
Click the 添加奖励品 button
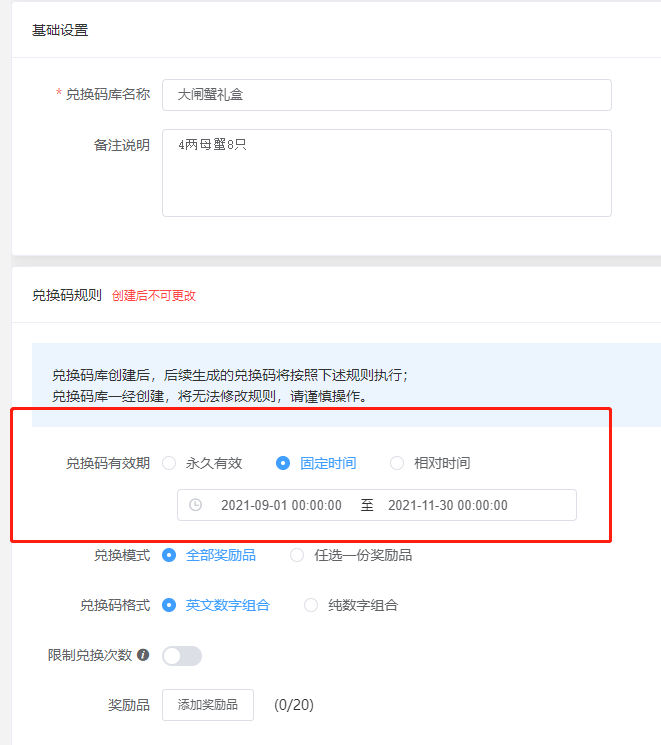[x=208, y=705]
